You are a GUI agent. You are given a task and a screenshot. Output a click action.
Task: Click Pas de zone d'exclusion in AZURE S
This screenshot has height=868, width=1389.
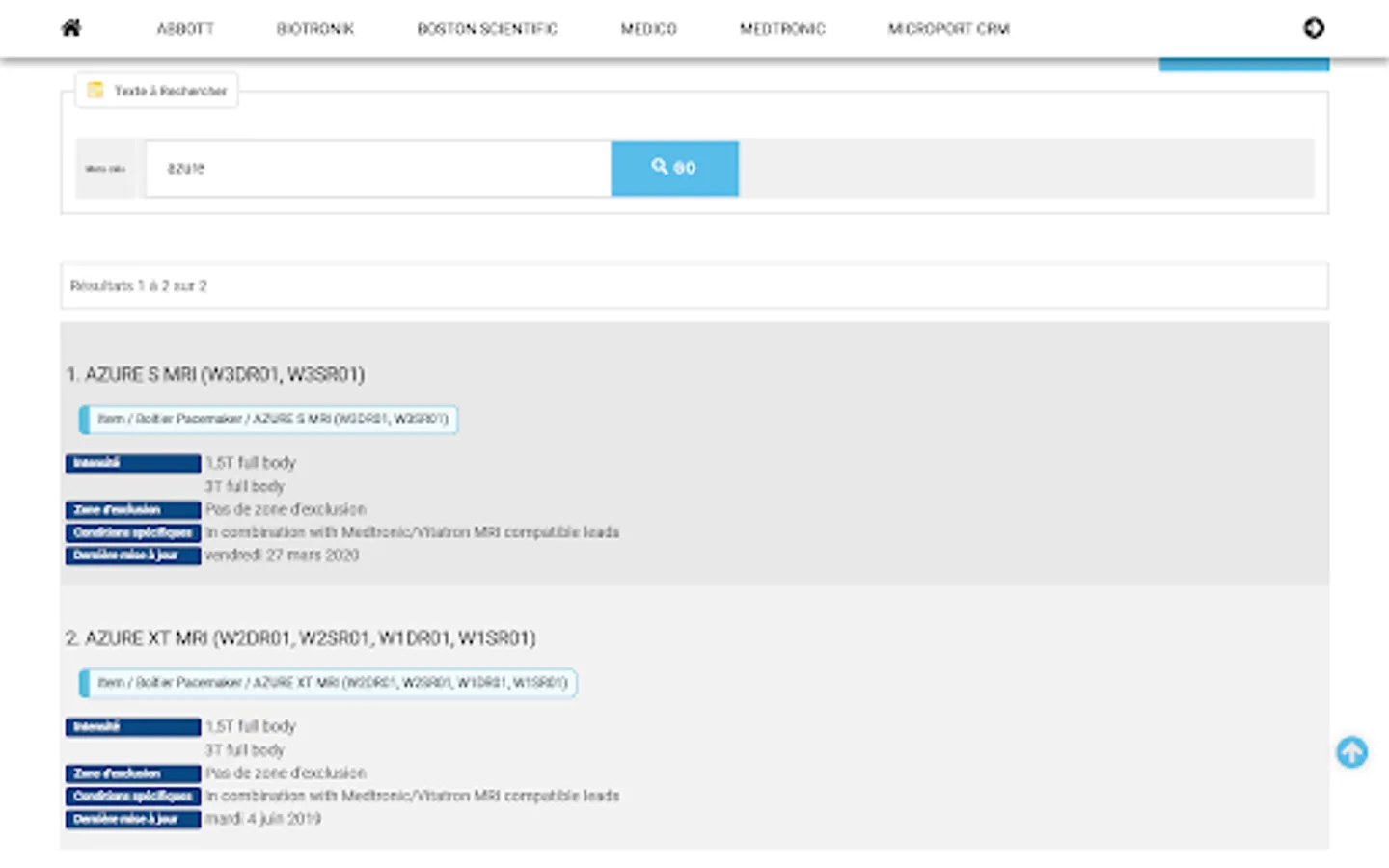coord(286,509)
